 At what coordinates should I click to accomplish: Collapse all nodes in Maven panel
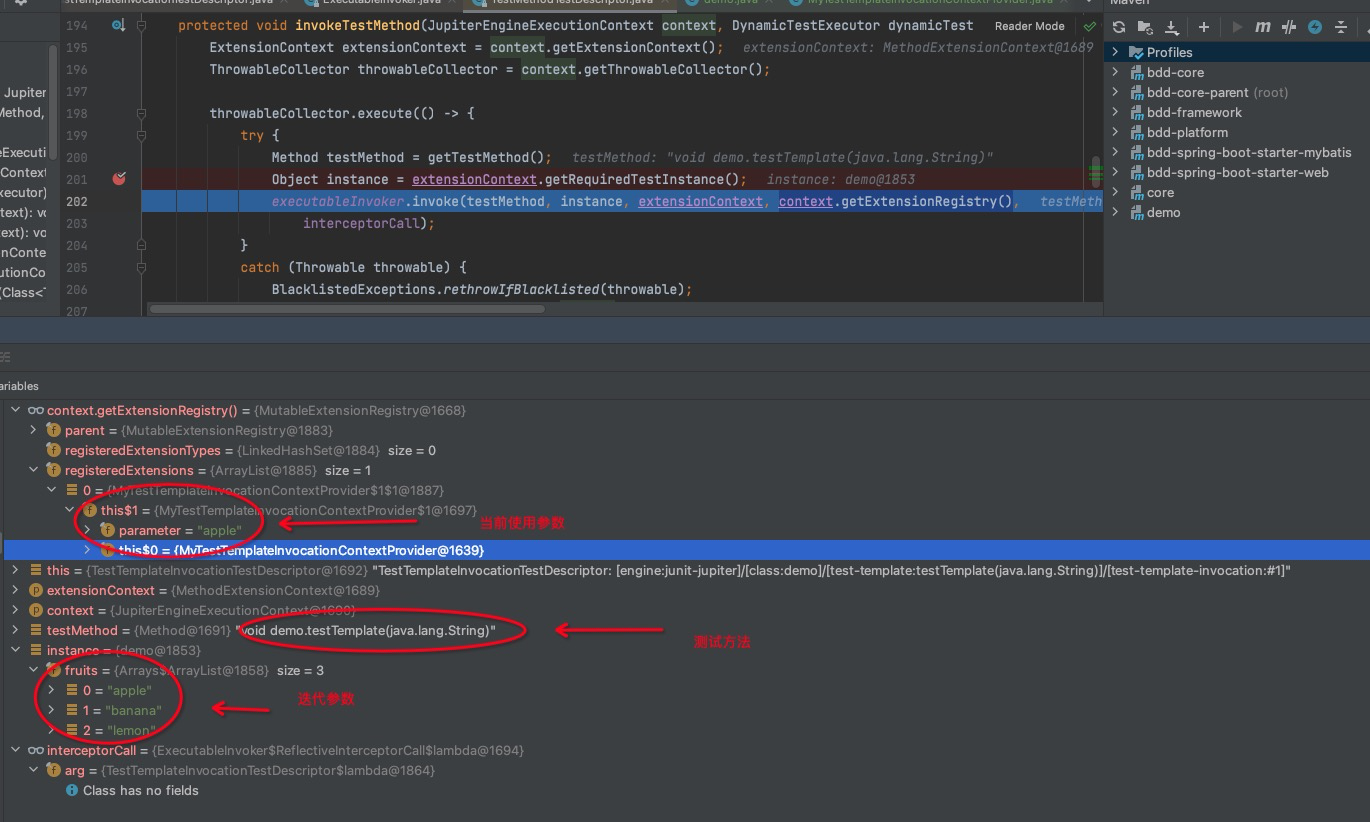[1342, 27]
